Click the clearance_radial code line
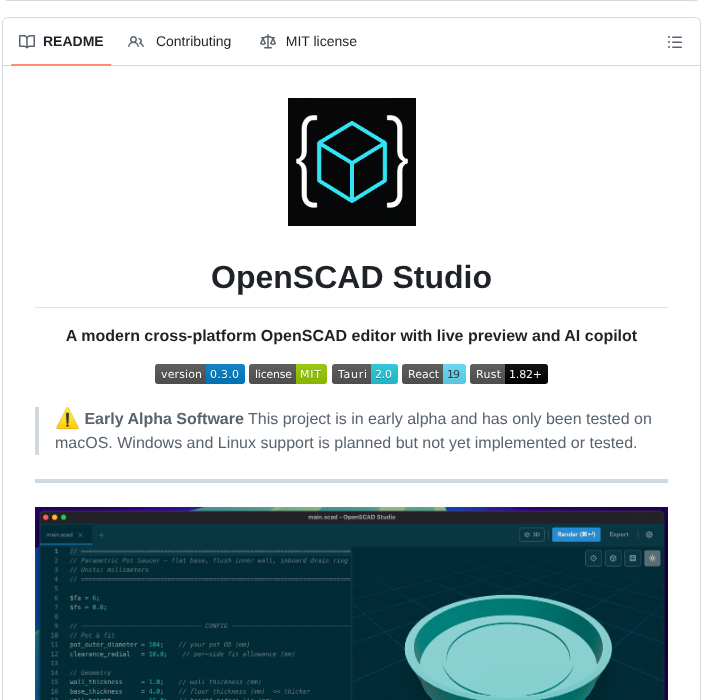 coord(182,654)
